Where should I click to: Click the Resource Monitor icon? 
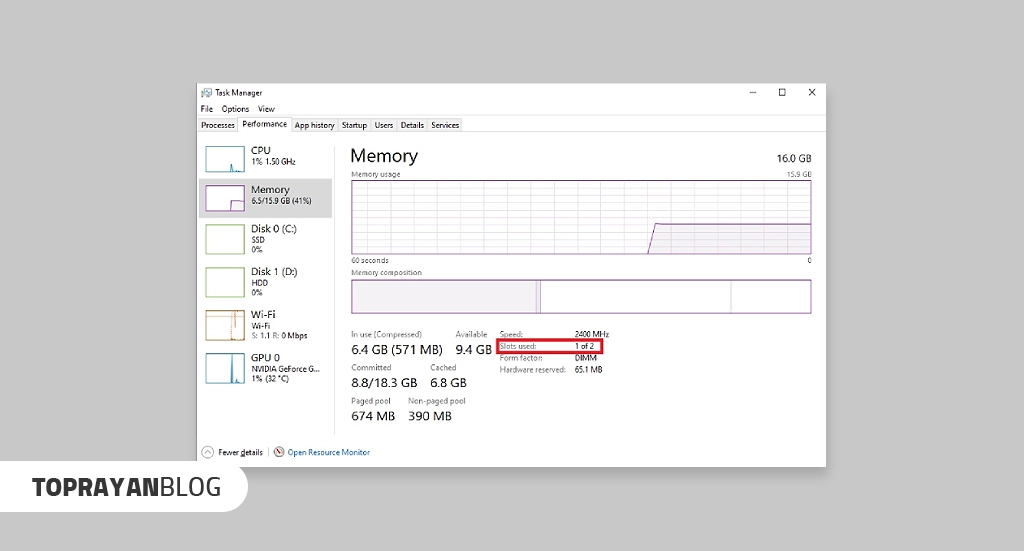tap(279, 452)
